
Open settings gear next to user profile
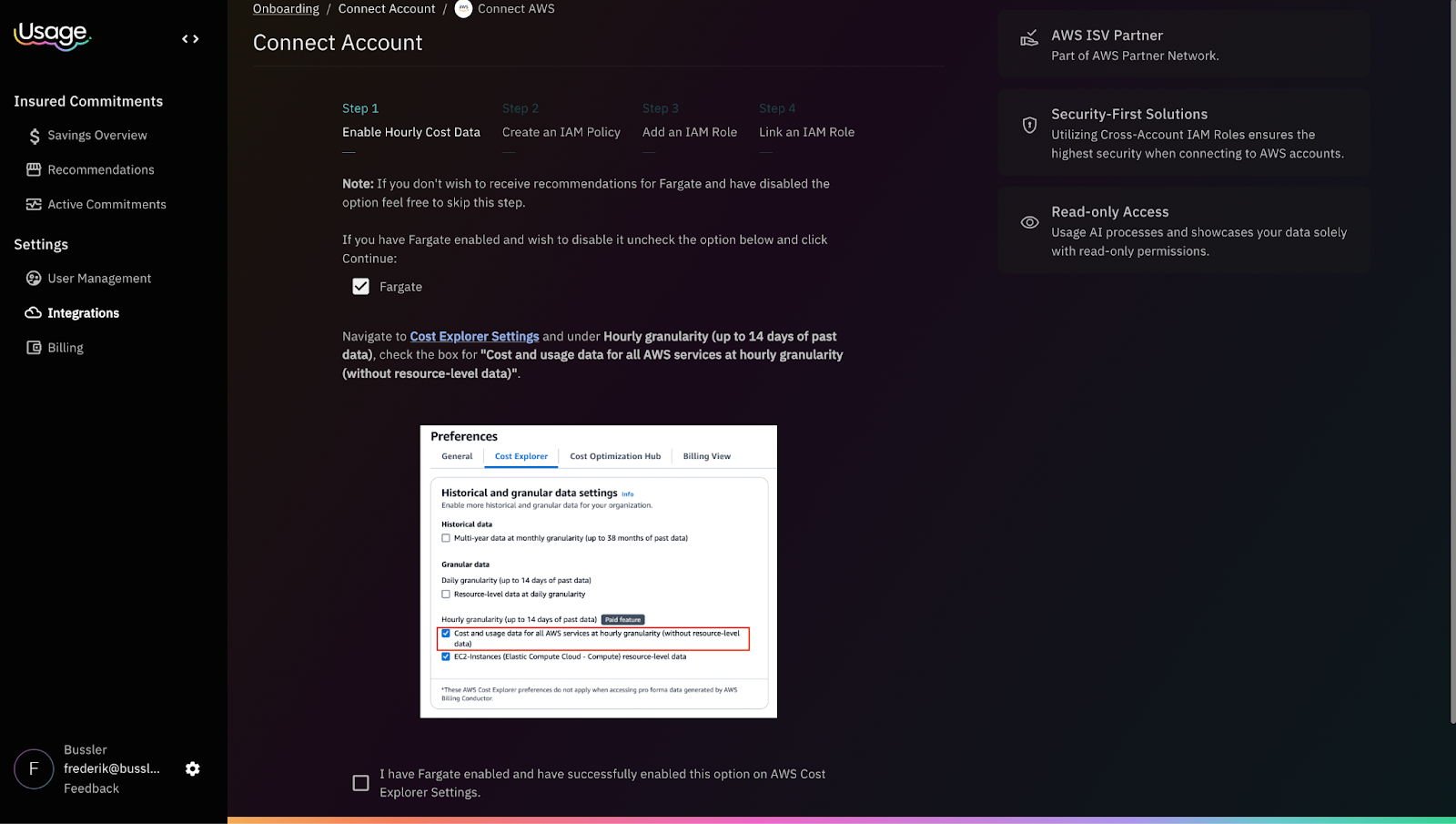coord(193,769)
